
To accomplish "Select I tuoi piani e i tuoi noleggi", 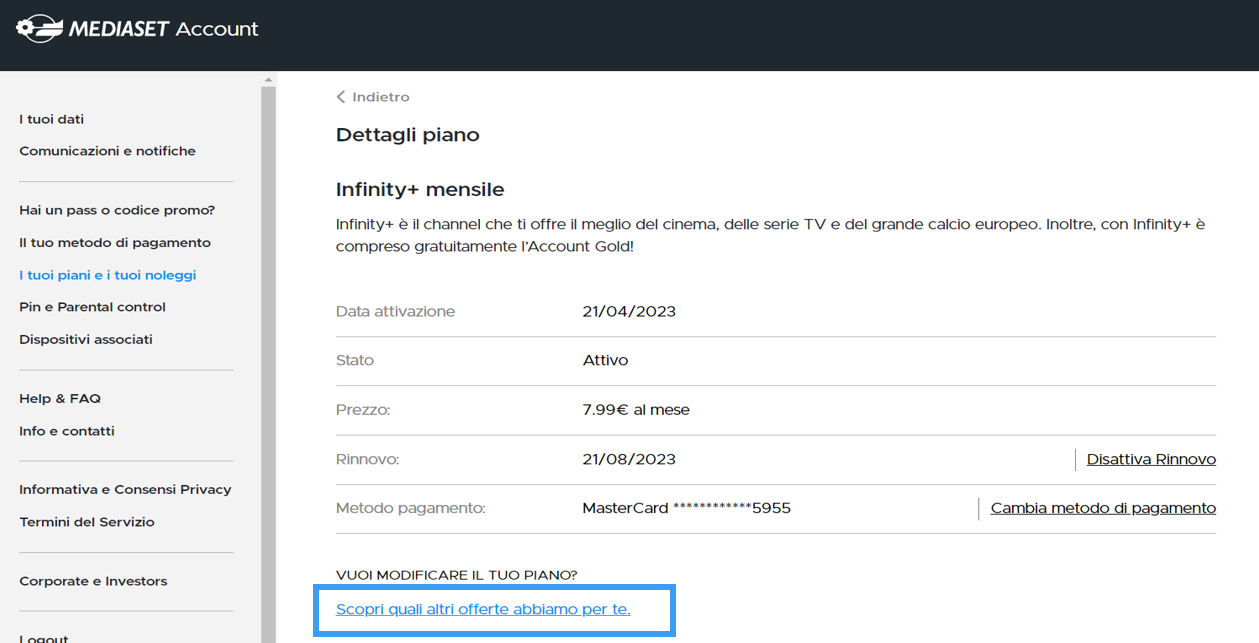I will (107, 275).
